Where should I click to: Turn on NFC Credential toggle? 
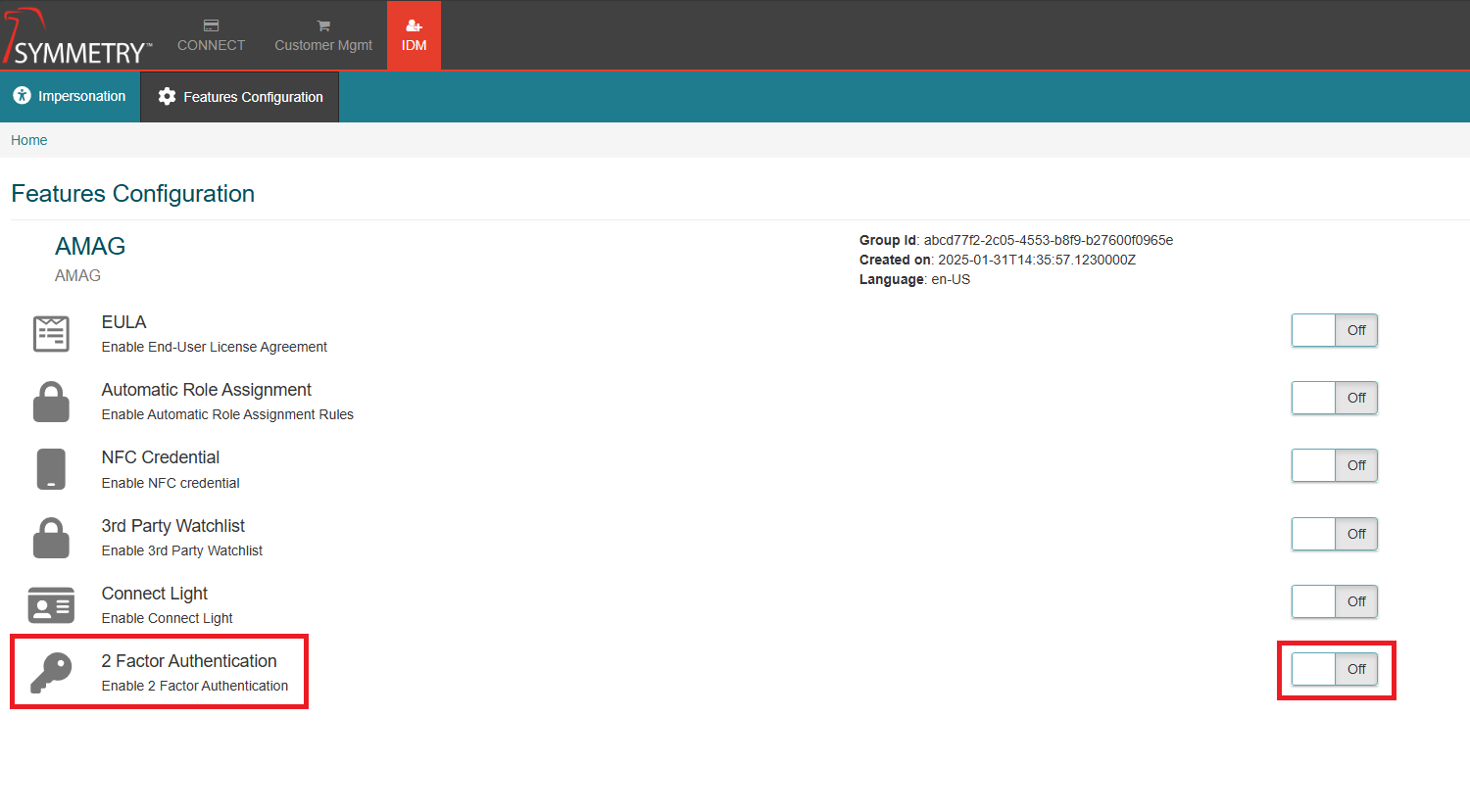pyautogui.click(x=1335, y=465)
